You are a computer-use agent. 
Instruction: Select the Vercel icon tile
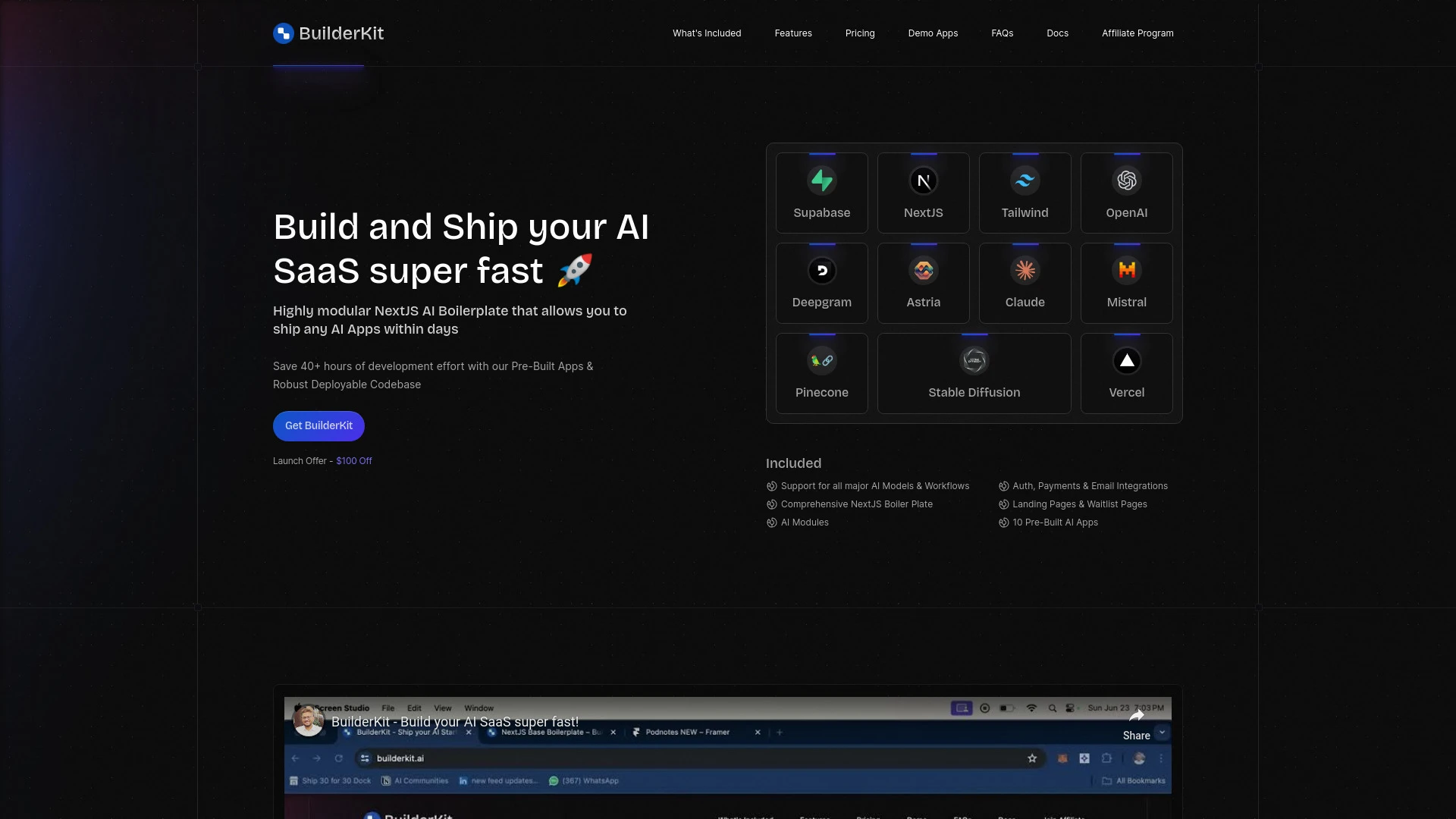click(x=1126, y=360)
